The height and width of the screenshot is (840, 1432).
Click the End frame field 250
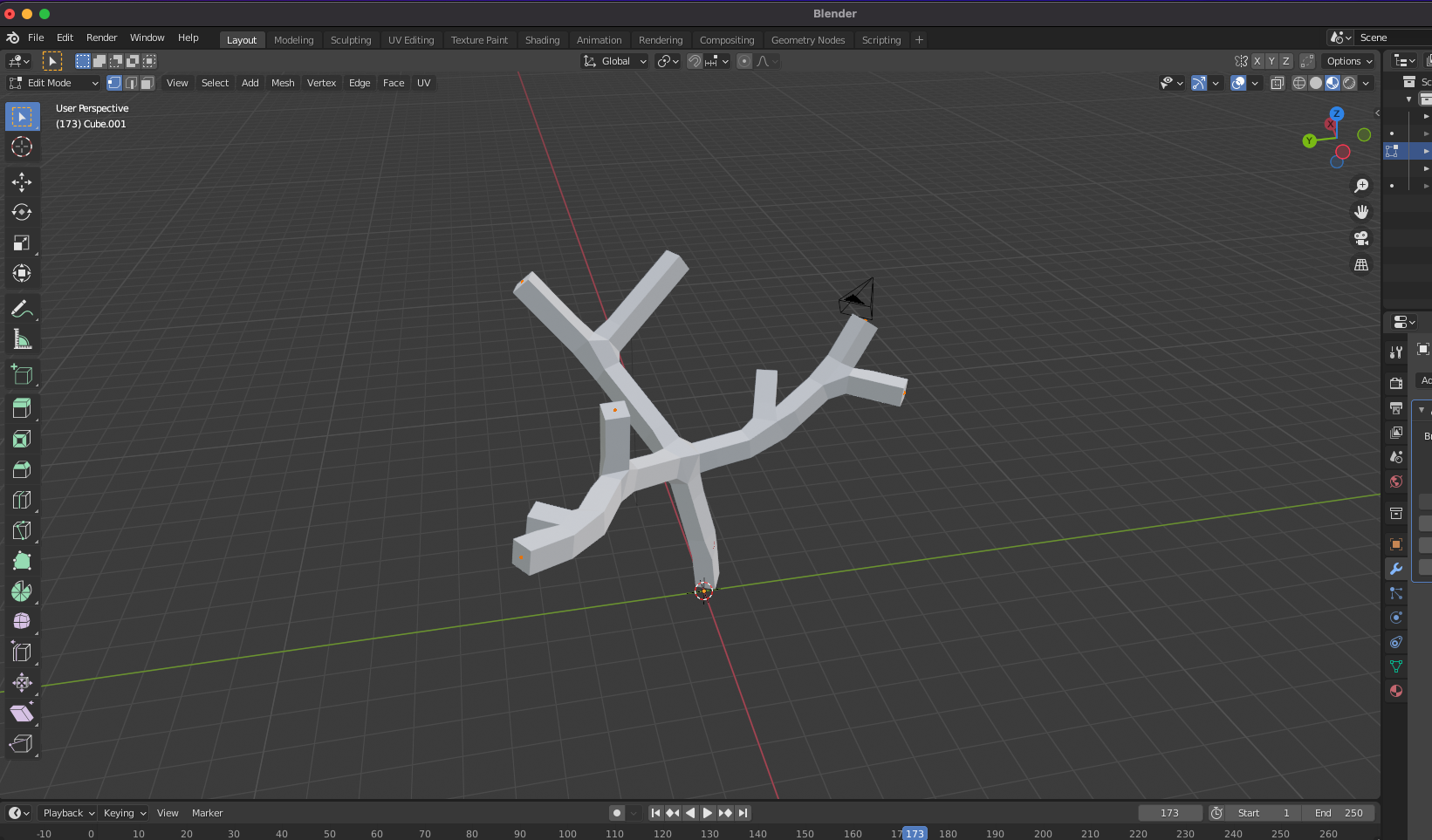pyautogui.click(x=1340, y=813)
